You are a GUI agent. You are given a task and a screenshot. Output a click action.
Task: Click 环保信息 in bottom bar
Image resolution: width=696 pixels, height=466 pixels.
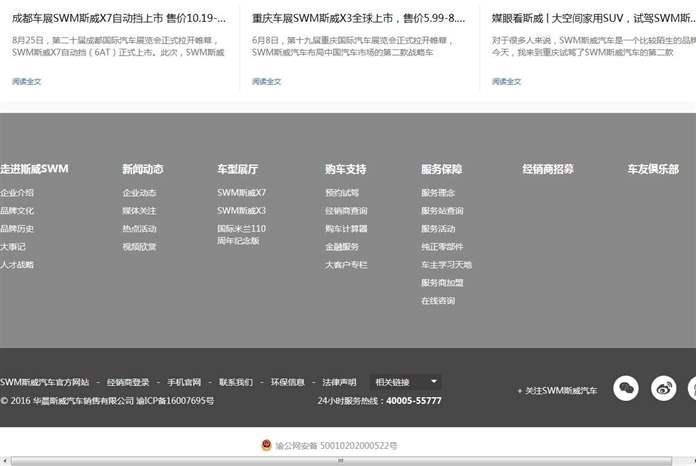pos(288,382)
